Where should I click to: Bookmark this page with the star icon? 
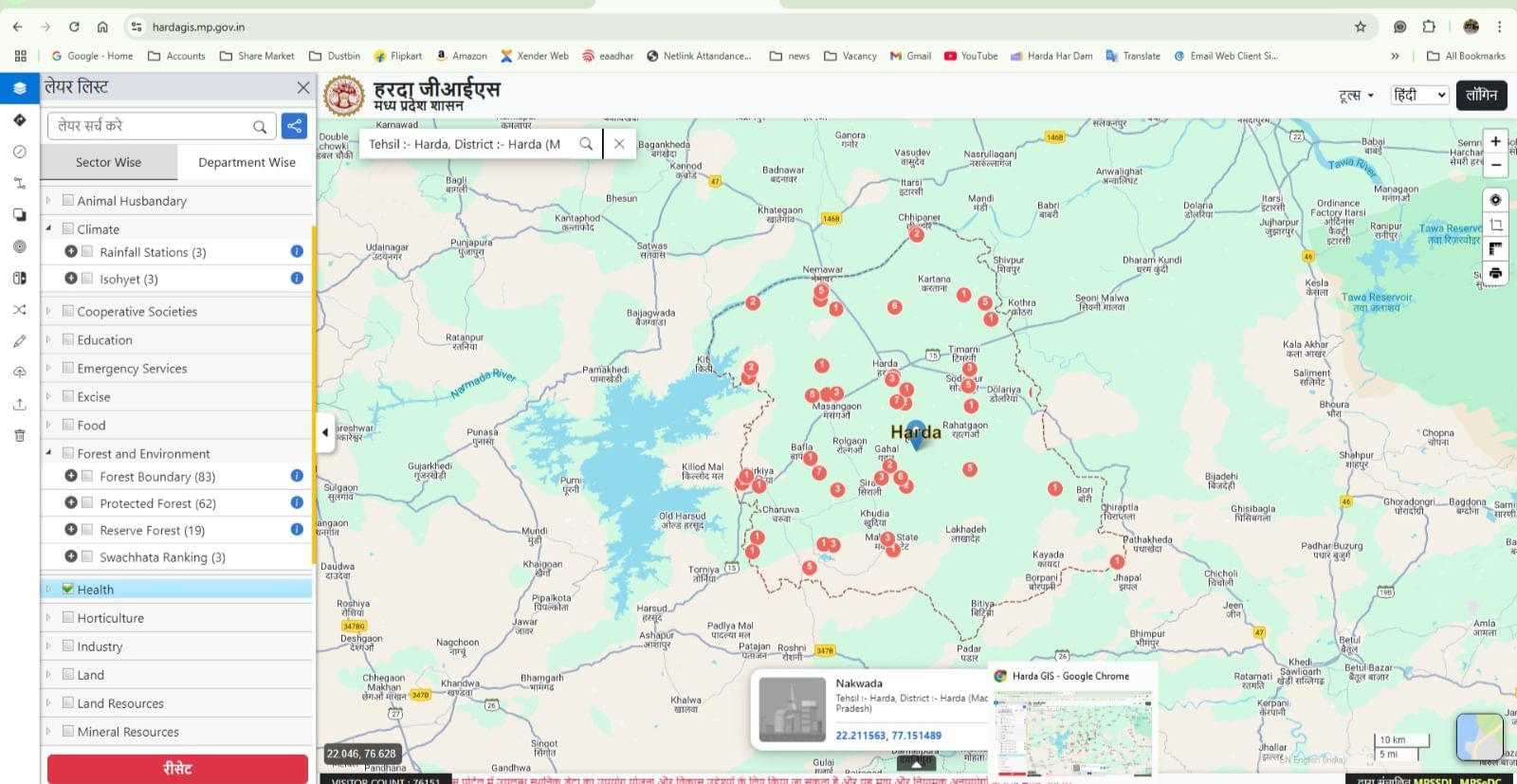coord(1361,27)
